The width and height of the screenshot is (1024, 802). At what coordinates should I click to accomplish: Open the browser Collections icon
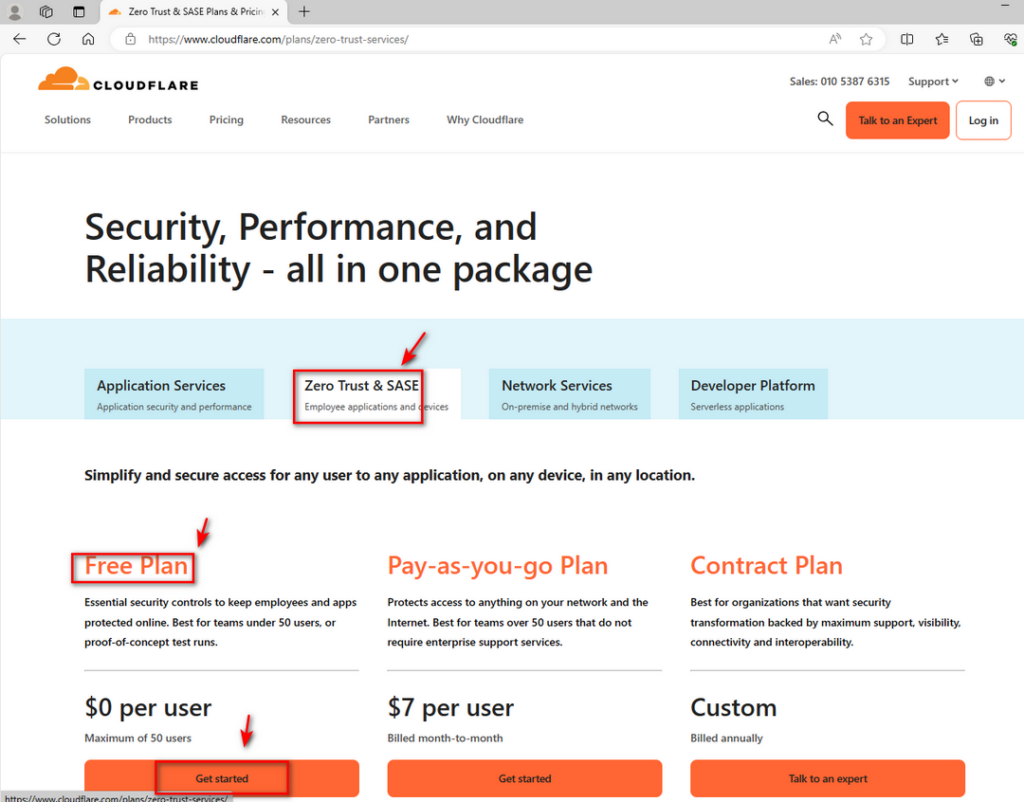pyautogui.click(x=976, y=39)
